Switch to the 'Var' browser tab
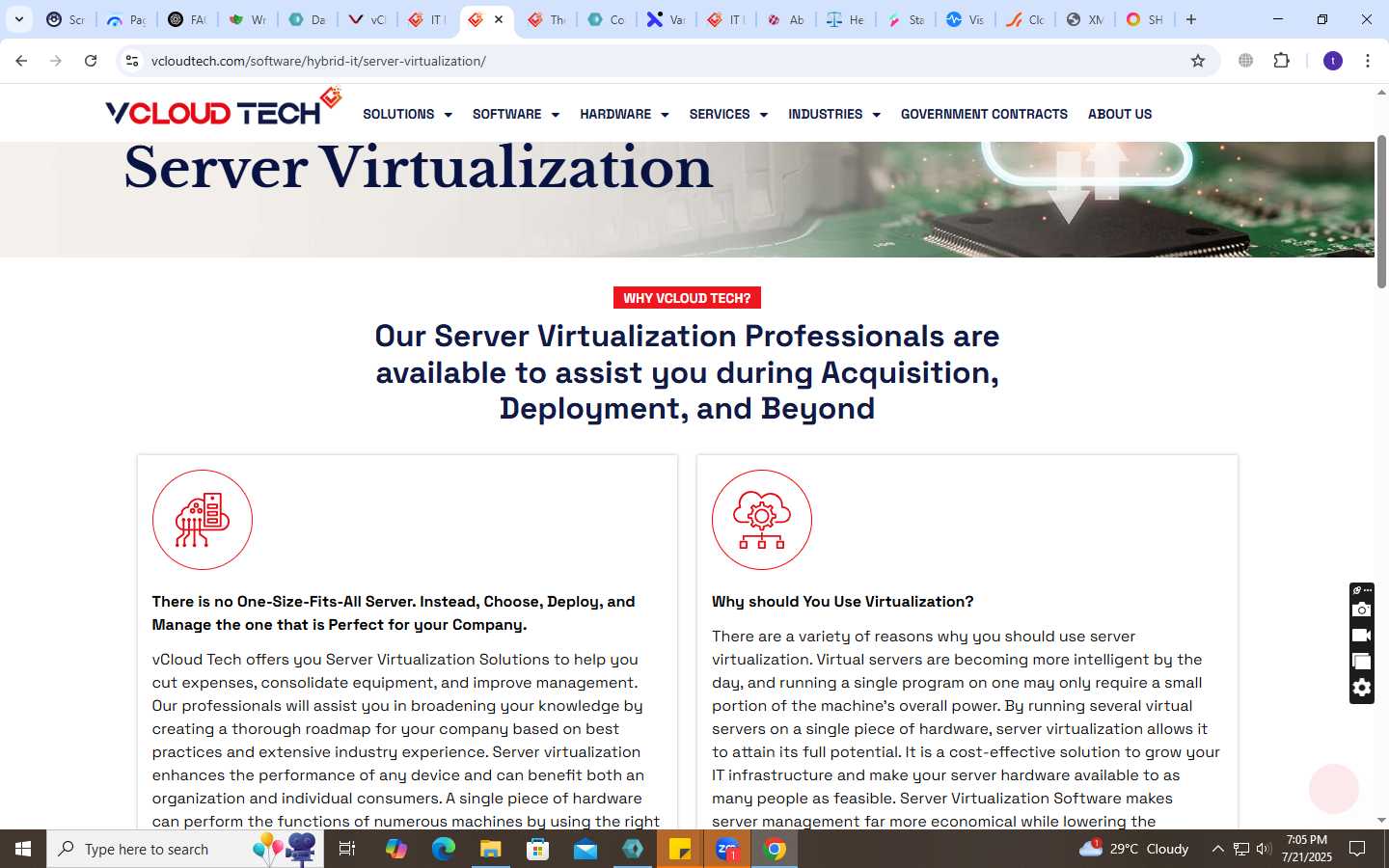The width and height of the screenshot is (1389, 868). tap(666, 19)
